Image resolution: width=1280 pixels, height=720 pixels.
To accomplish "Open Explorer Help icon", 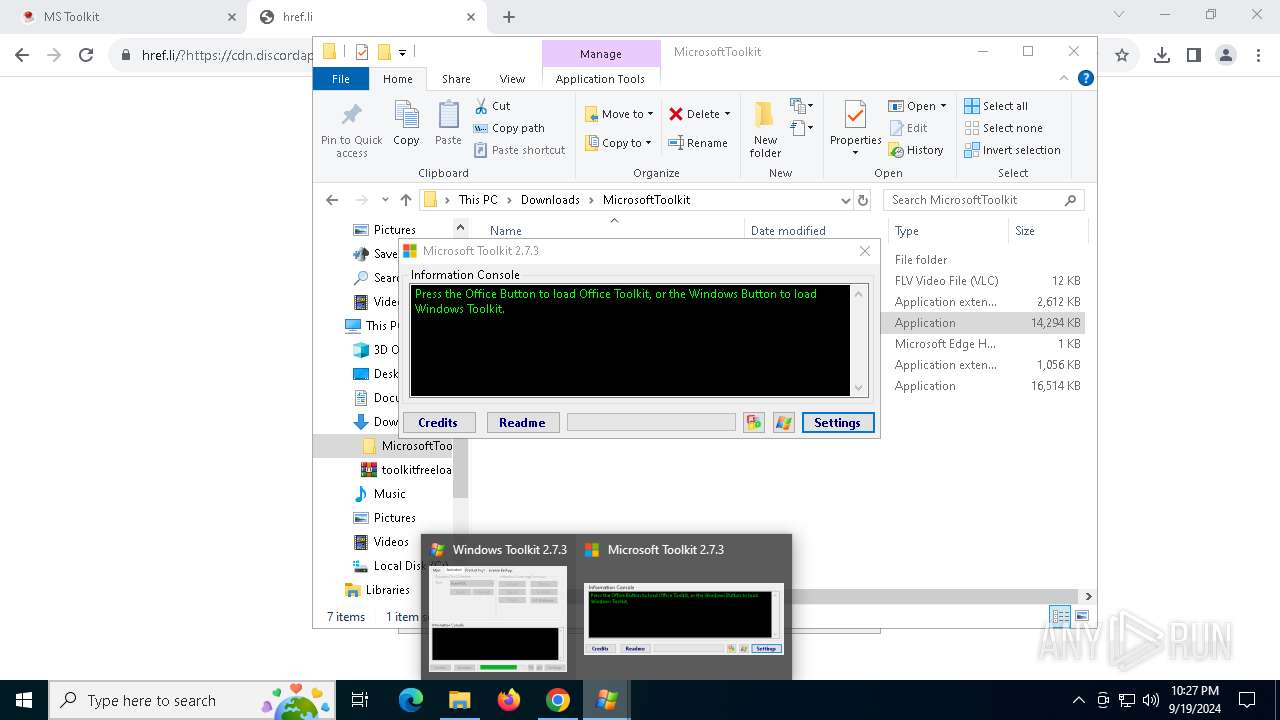I will pyautogui.click(x=1085, y=78).
